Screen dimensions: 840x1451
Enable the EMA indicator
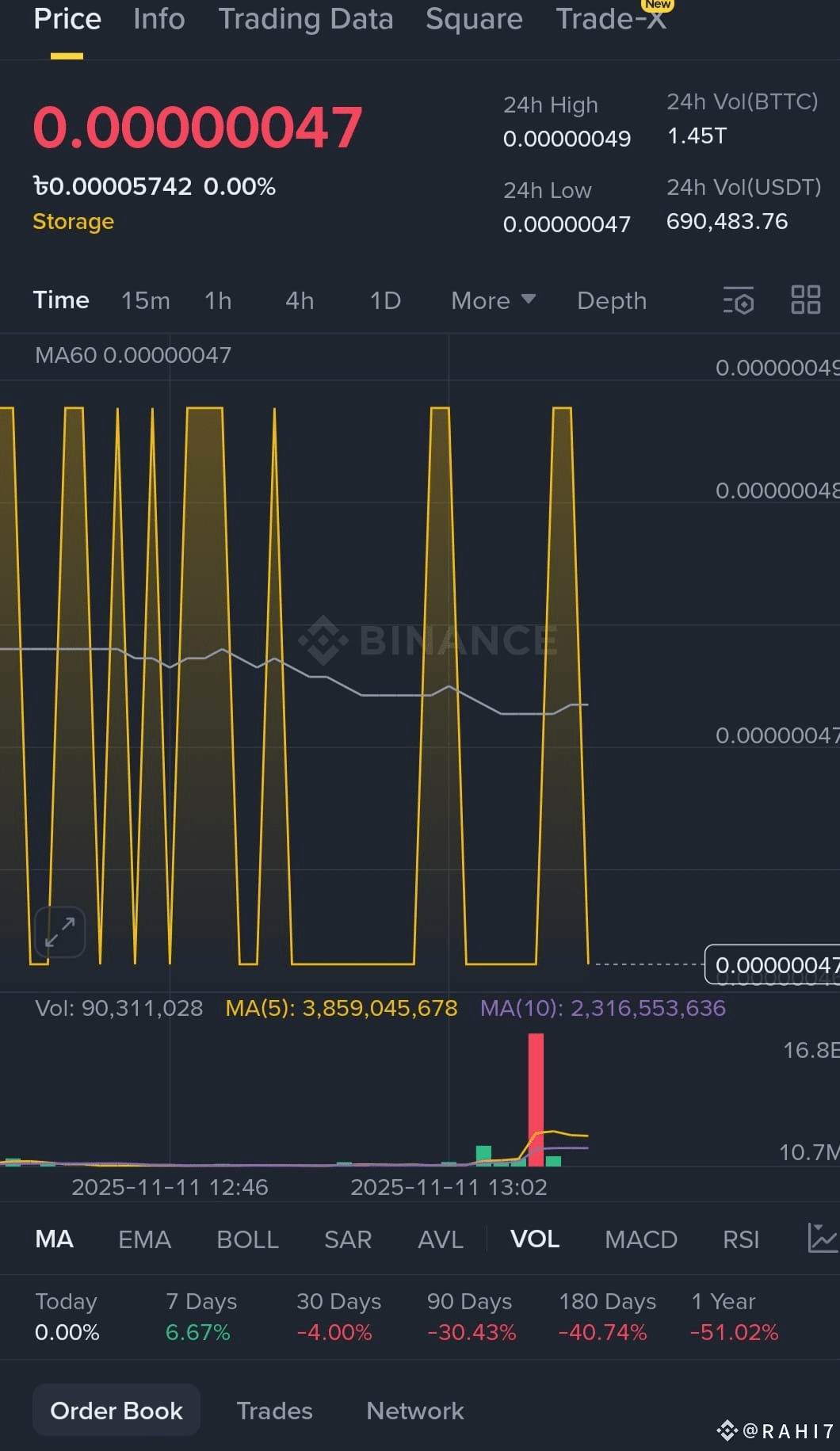(x=144, y=1239)
